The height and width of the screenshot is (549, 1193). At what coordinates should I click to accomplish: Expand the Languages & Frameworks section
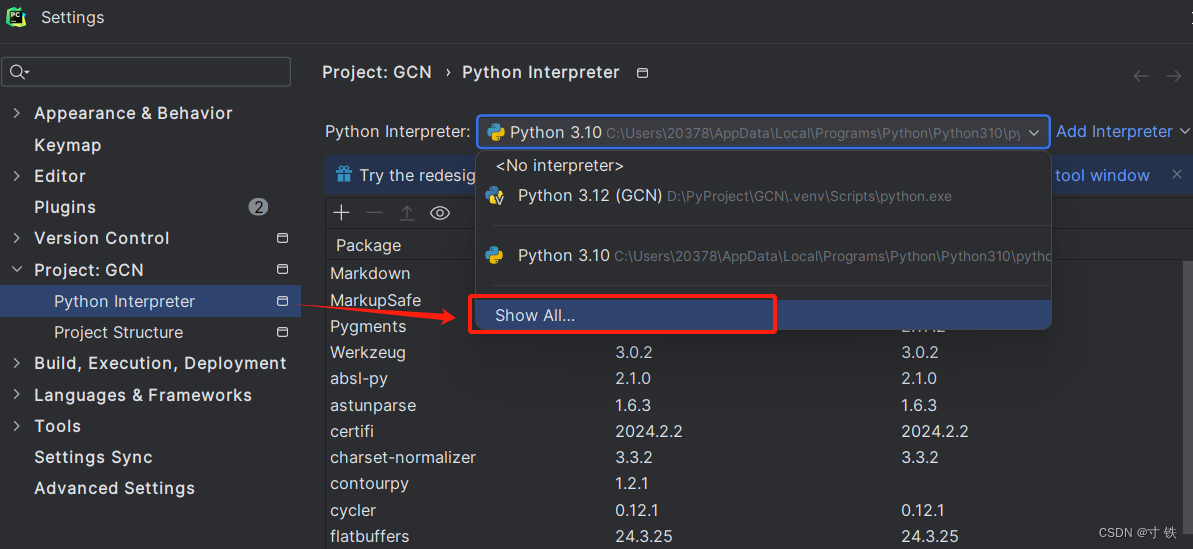coord(17,395)
